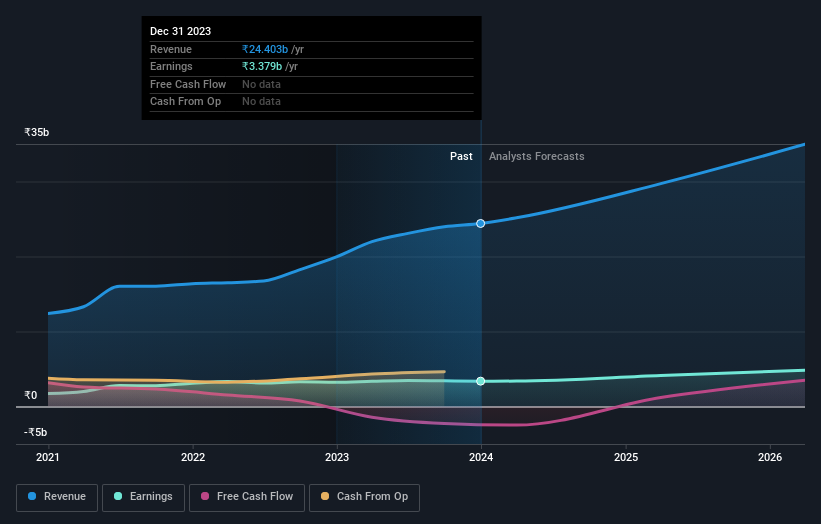The image size is (821, 524).
Task: Click the Past label in chart
Action: pos(461,156)
